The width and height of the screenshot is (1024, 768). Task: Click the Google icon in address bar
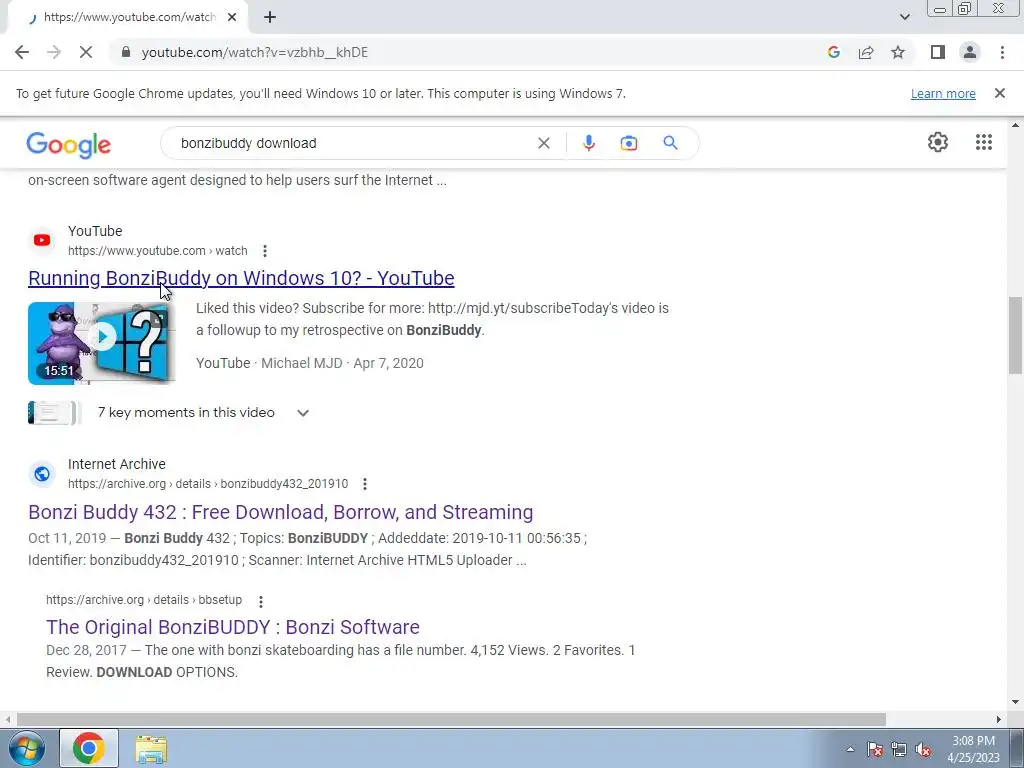coord(833,52)
